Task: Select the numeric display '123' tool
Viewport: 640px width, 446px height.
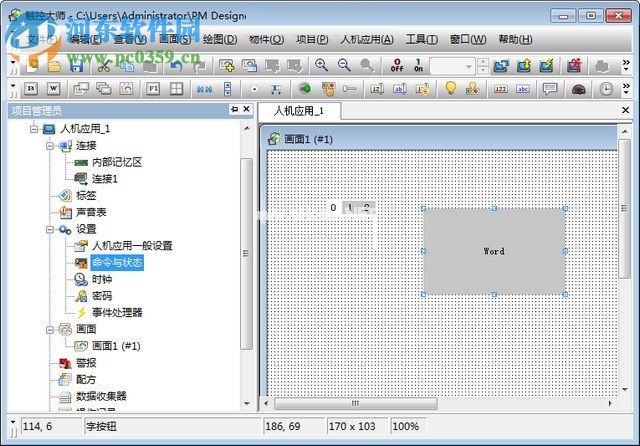Action: [x=500, y=89]
